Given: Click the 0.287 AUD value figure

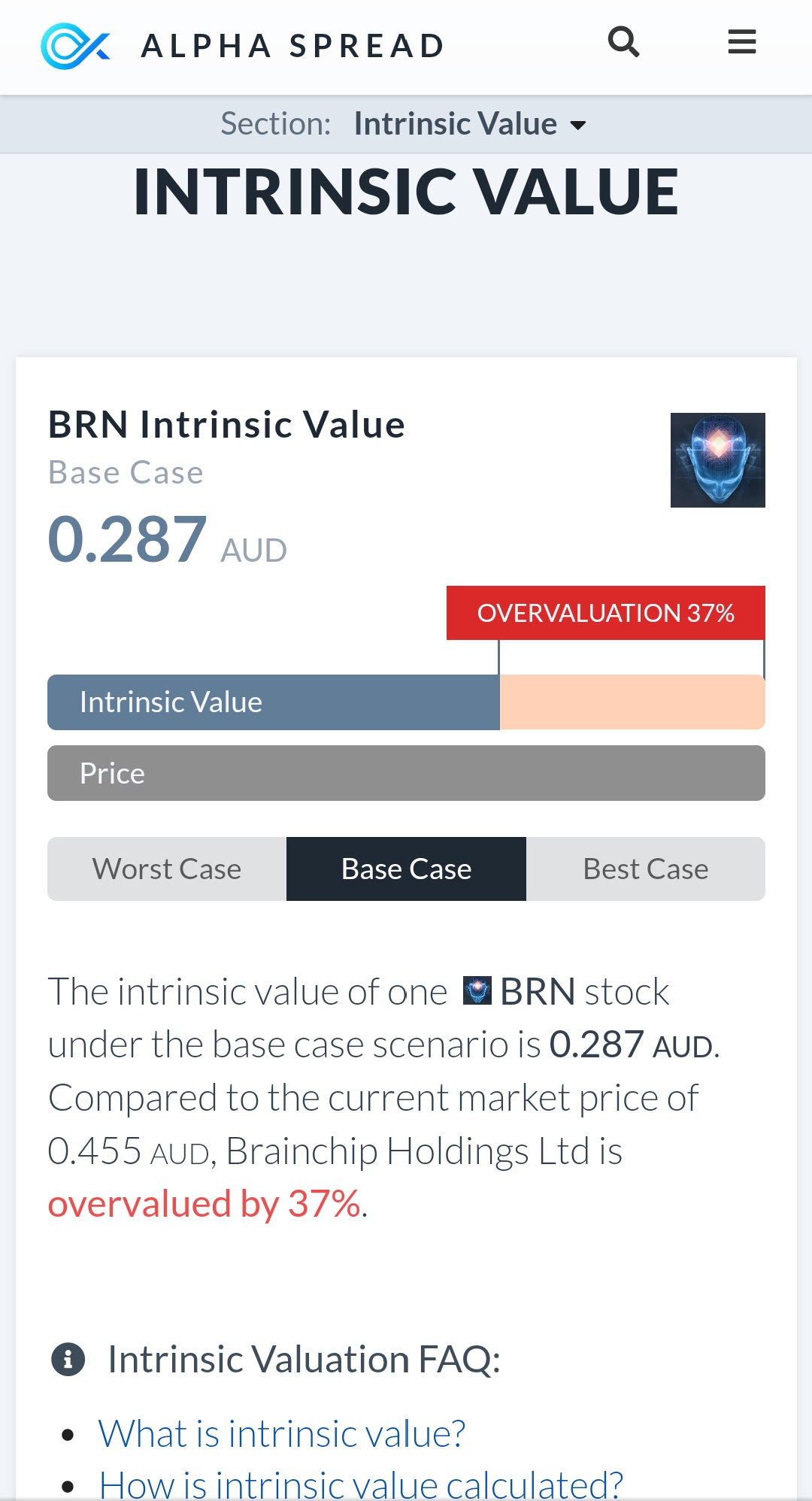Looking at the screenshot, I should click(x=128, y=540).
